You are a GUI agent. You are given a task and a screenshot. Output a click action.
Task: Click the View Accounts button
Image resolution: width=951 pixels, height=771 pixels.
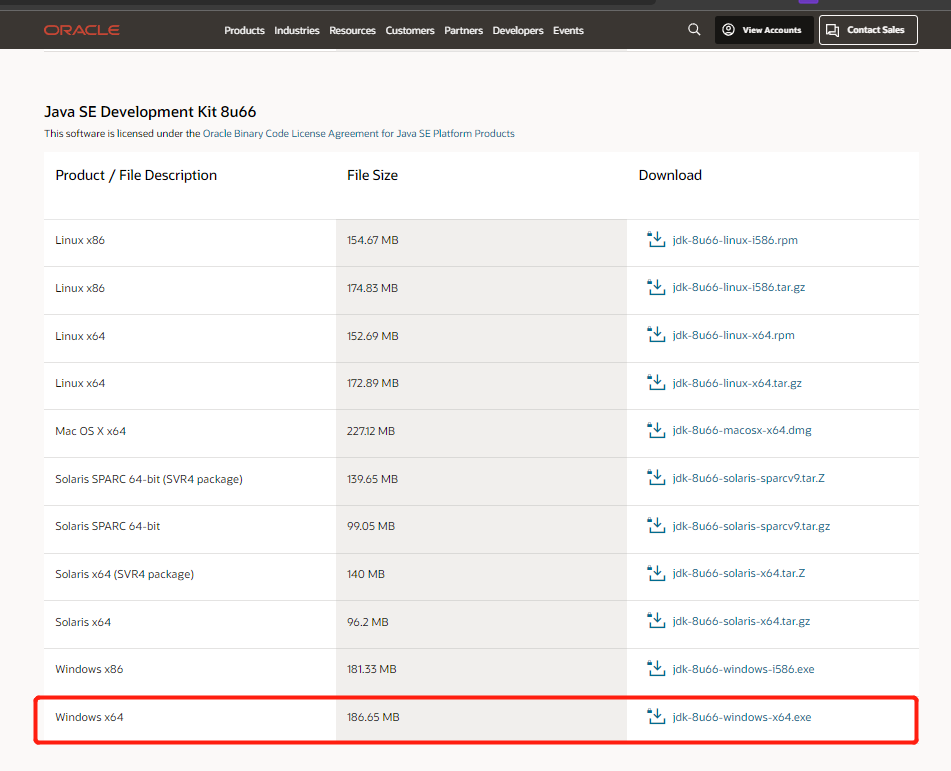tap(764, 30)
